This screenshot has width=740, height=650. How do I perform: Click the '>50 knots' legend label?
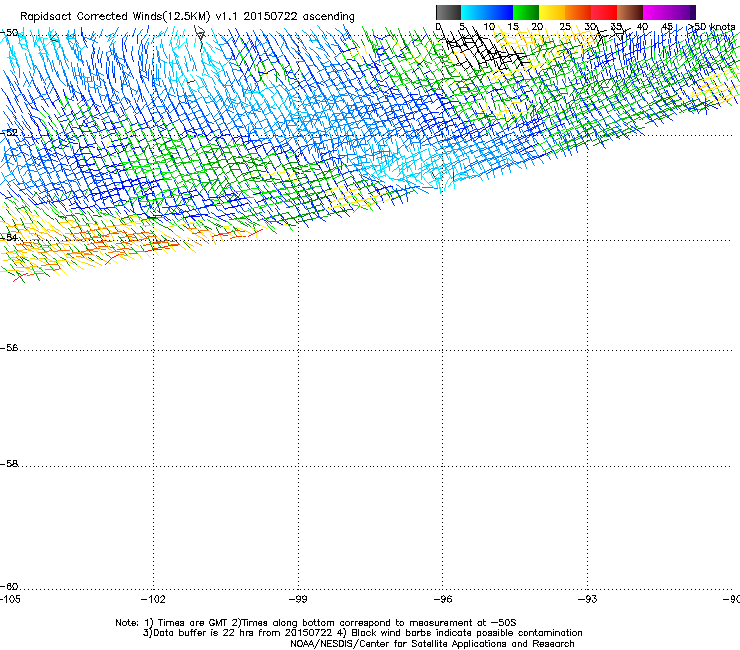point(711,27)
